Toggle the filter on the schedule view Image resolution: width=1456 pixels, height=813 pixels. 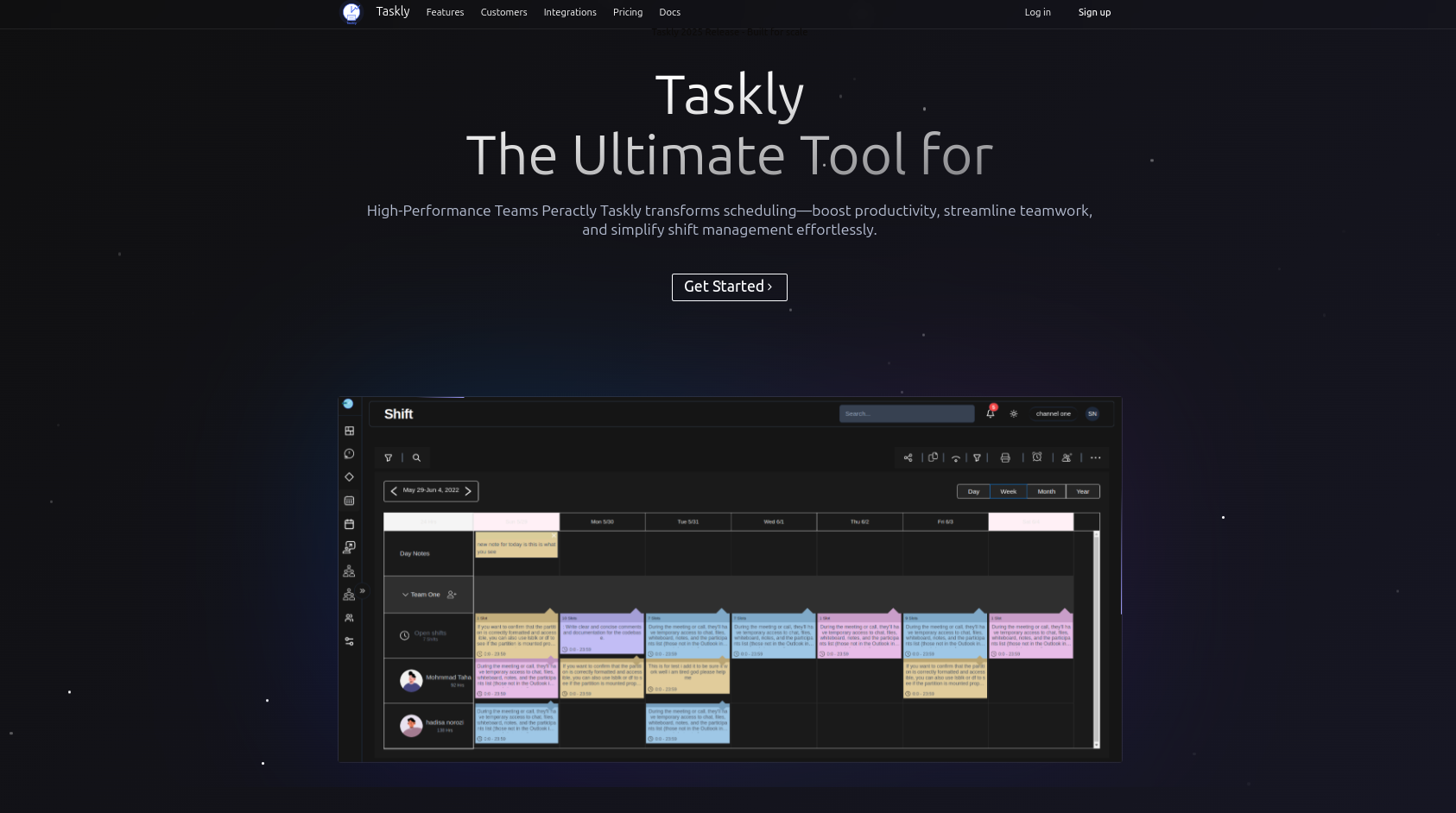389,457
